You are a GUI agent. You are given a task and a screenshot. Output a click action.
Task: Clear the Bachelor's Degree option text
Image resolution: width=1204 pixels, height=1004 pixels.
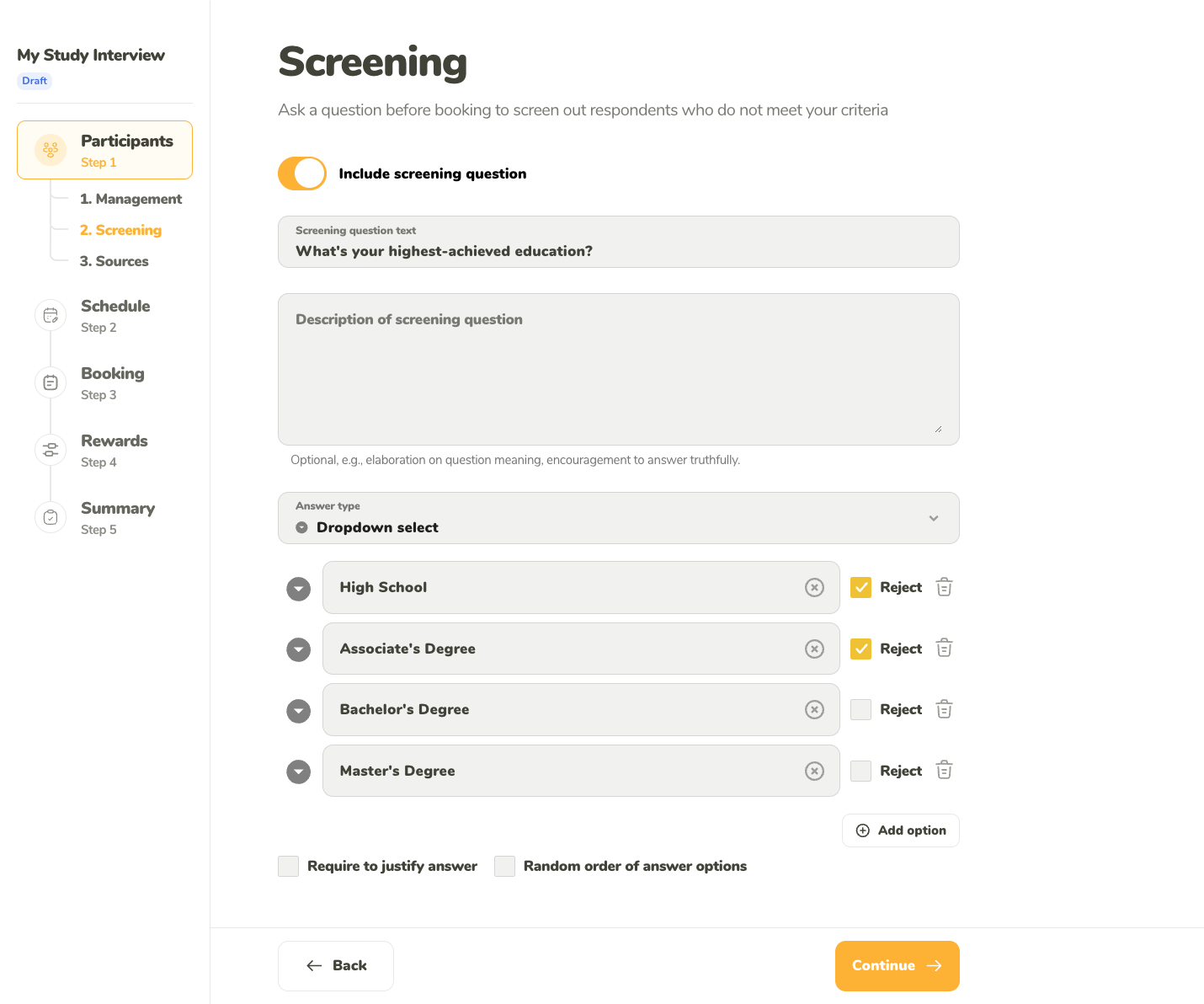coord(814,710)
